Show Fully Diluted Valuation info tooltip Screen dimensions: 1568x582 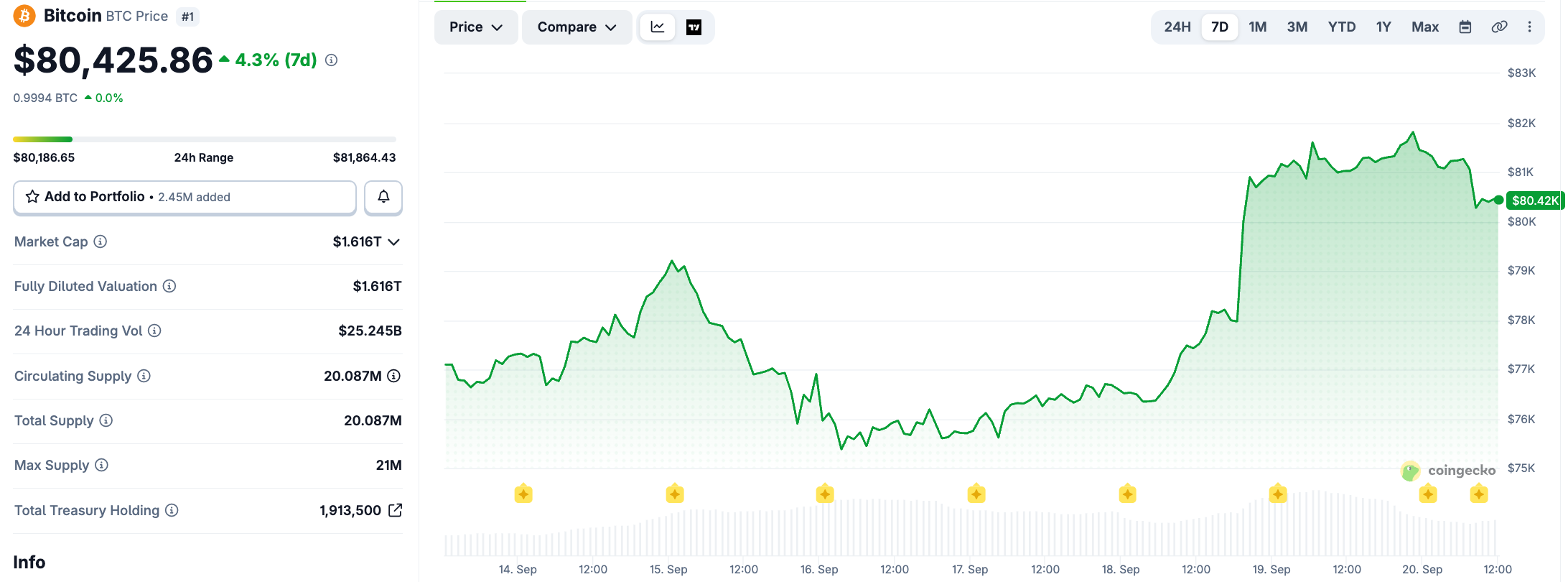169,286
